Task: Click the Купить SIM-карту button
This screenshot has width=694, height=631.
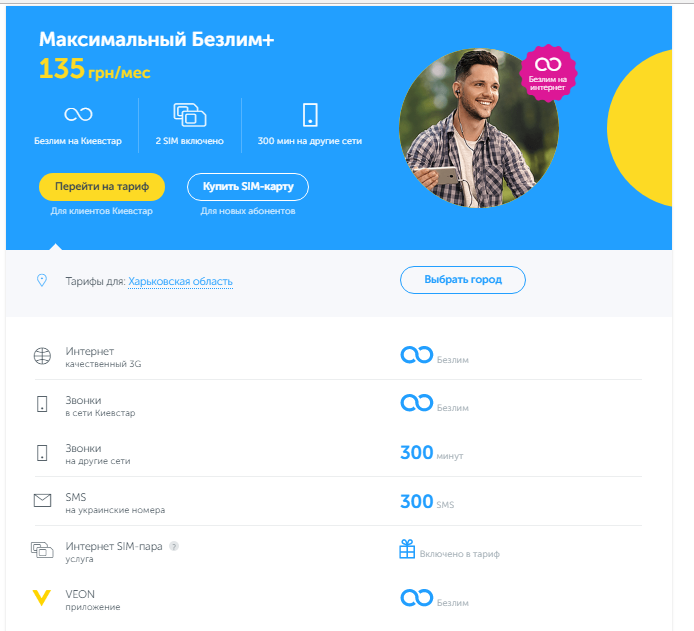Action: (x=248, y=187)
